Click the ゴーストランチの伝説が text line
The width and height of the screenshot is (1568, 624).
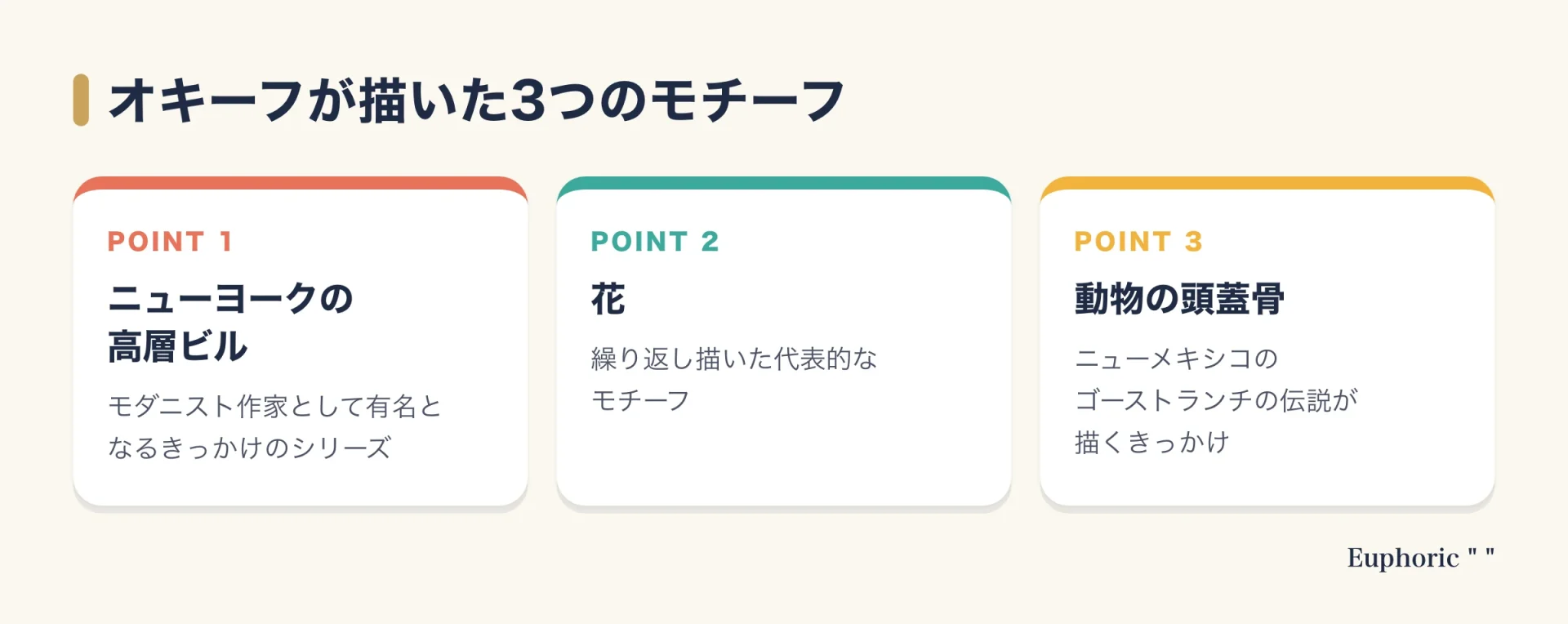tap(1216, 400)
